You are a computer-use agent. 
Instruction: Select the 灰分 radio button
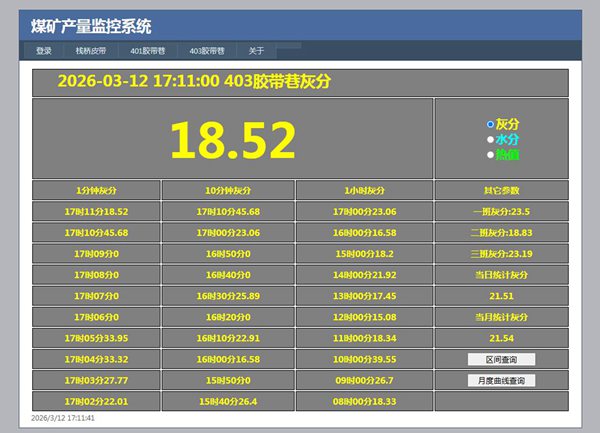[x=490, y=124]
